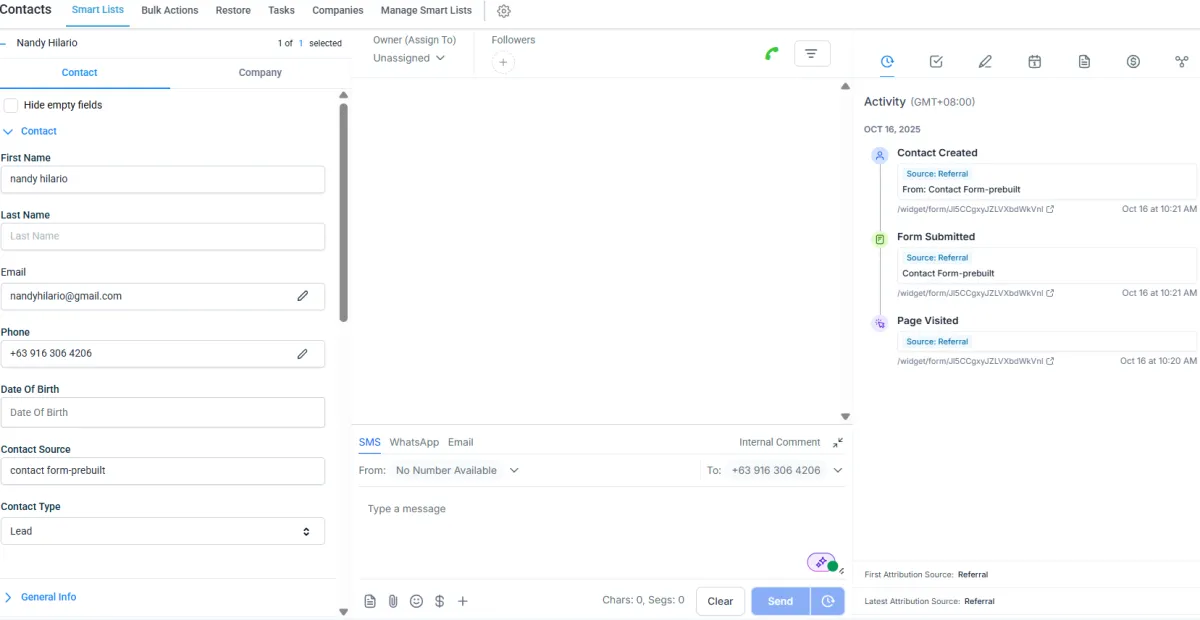
Task: Click the Date Of Birth field
Action: click(x=163, y=412)
